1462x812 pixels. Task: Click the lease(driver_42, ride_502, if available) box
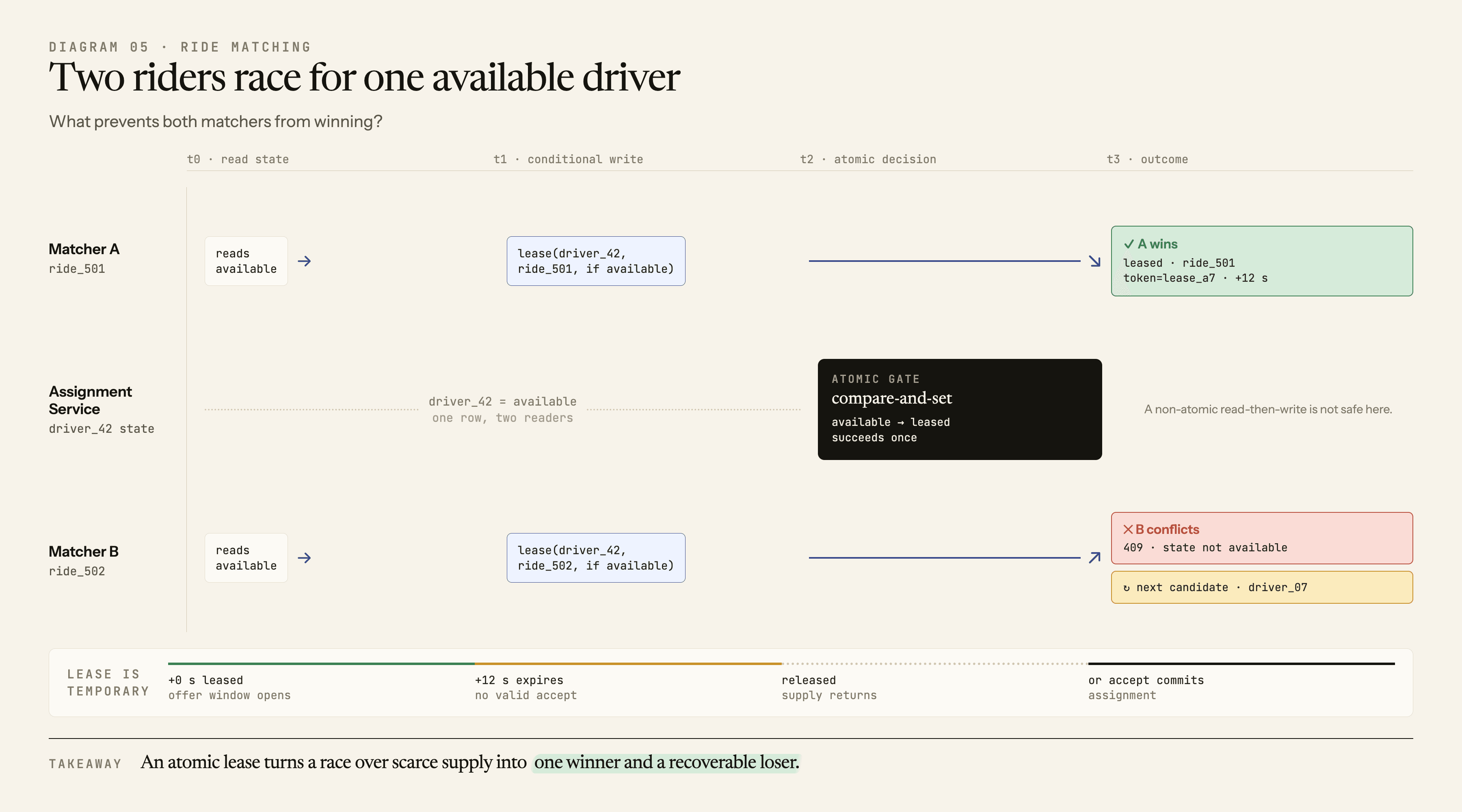(x=596, y=558)
